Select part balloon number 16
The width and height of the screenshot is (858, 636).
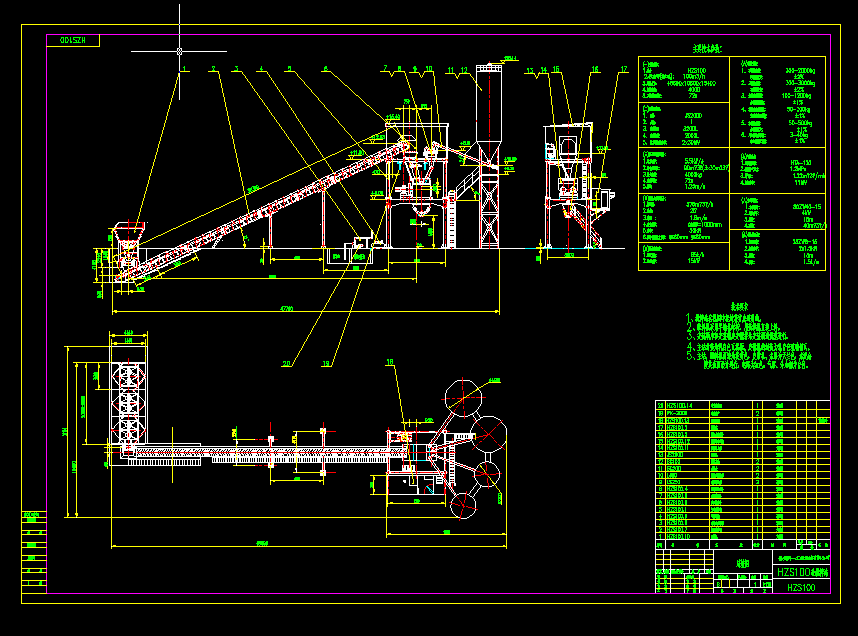point(595,70)
